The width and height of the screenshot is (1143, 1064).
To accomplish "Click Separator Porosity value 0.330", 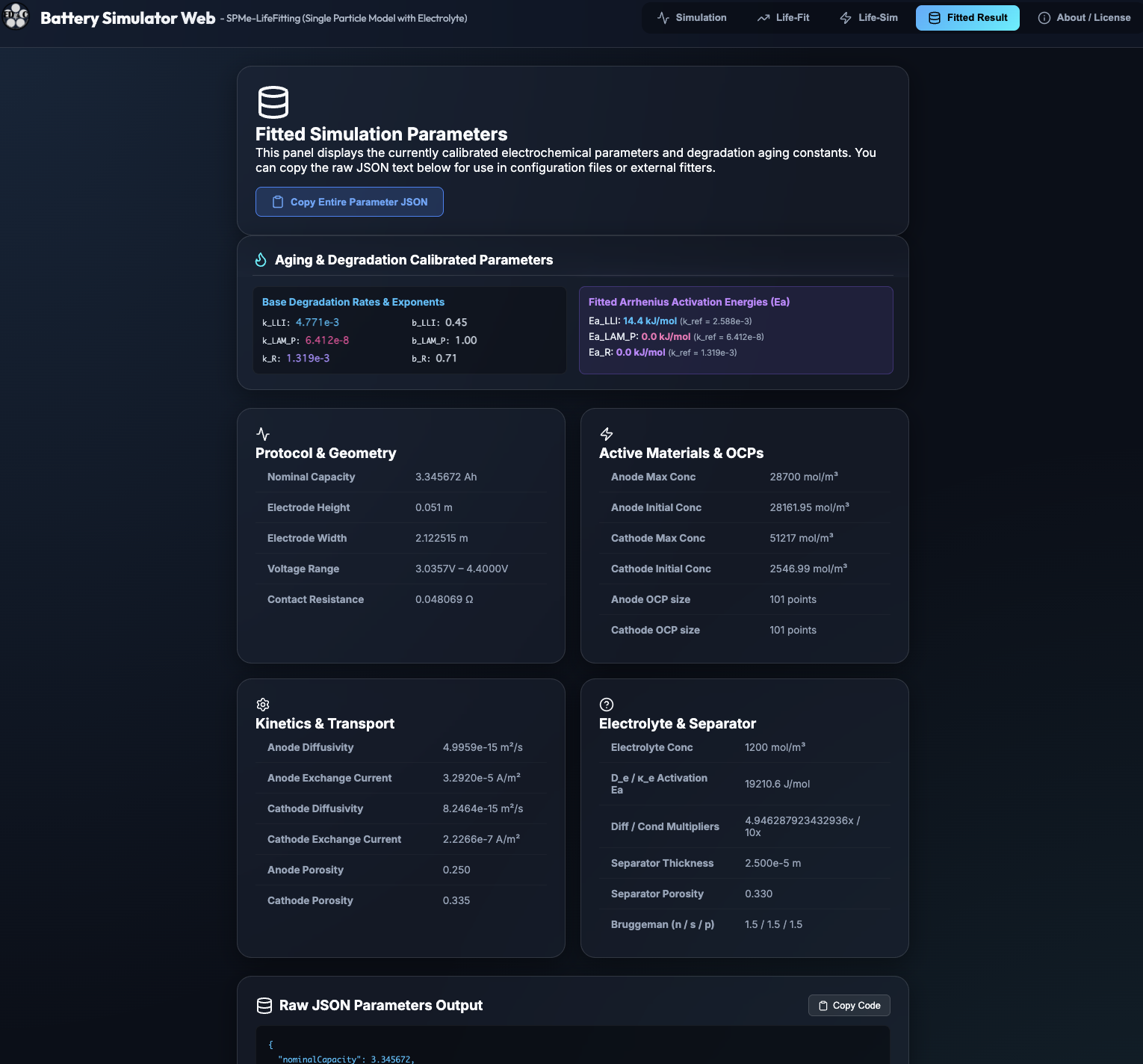I will point(758,894).
